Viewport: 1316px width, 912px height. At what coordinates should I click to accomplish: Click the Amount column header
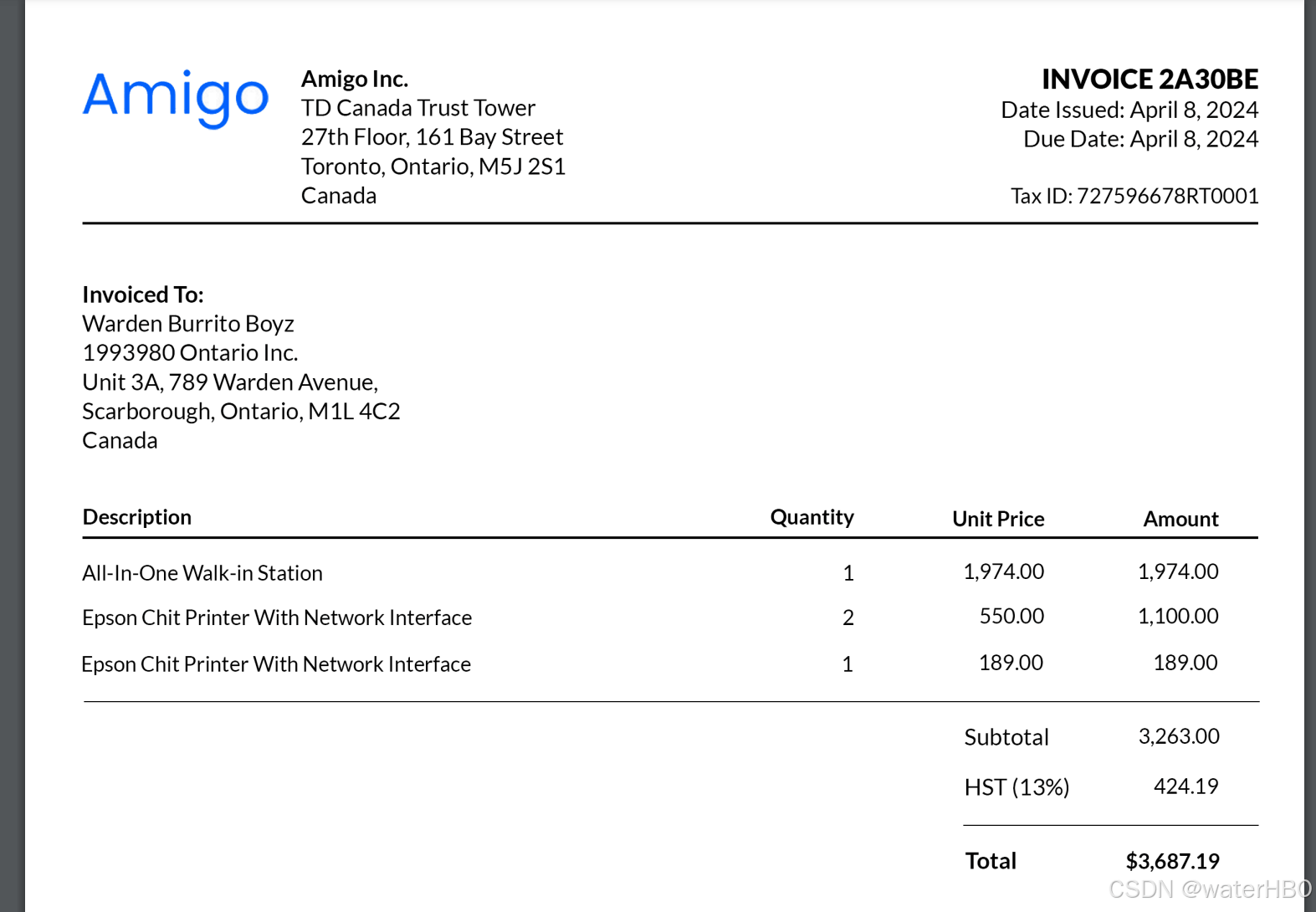point(1180,519)
